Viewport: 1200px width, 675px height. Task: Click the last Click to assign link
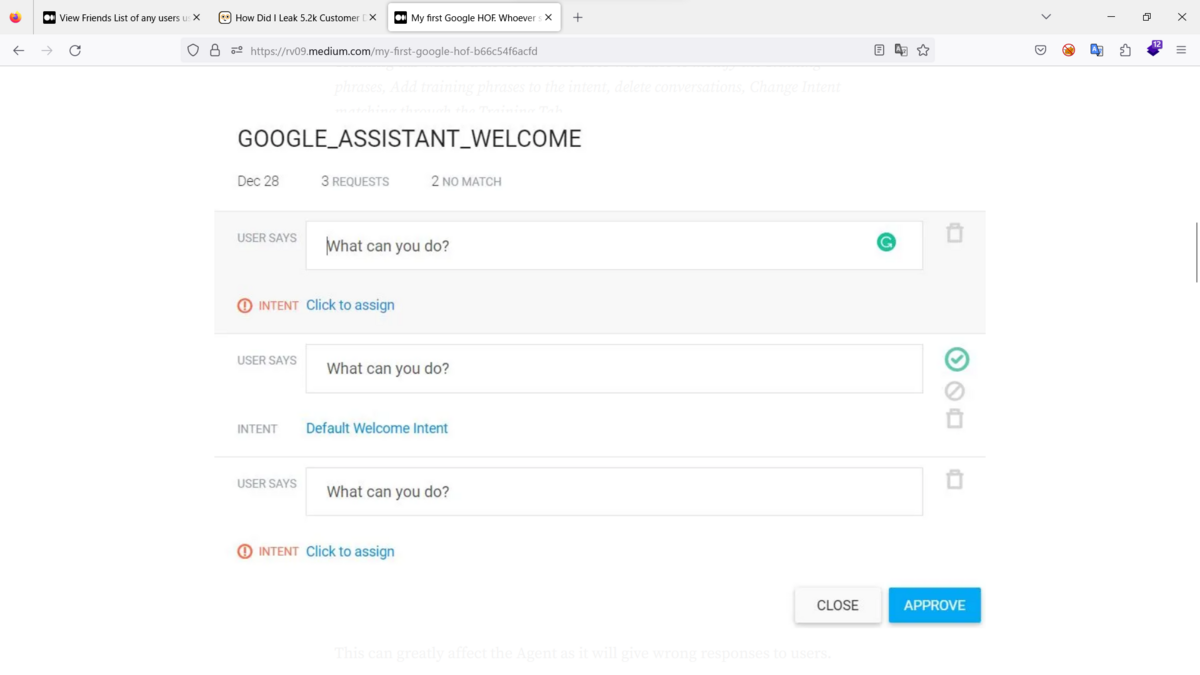point(350,551)
